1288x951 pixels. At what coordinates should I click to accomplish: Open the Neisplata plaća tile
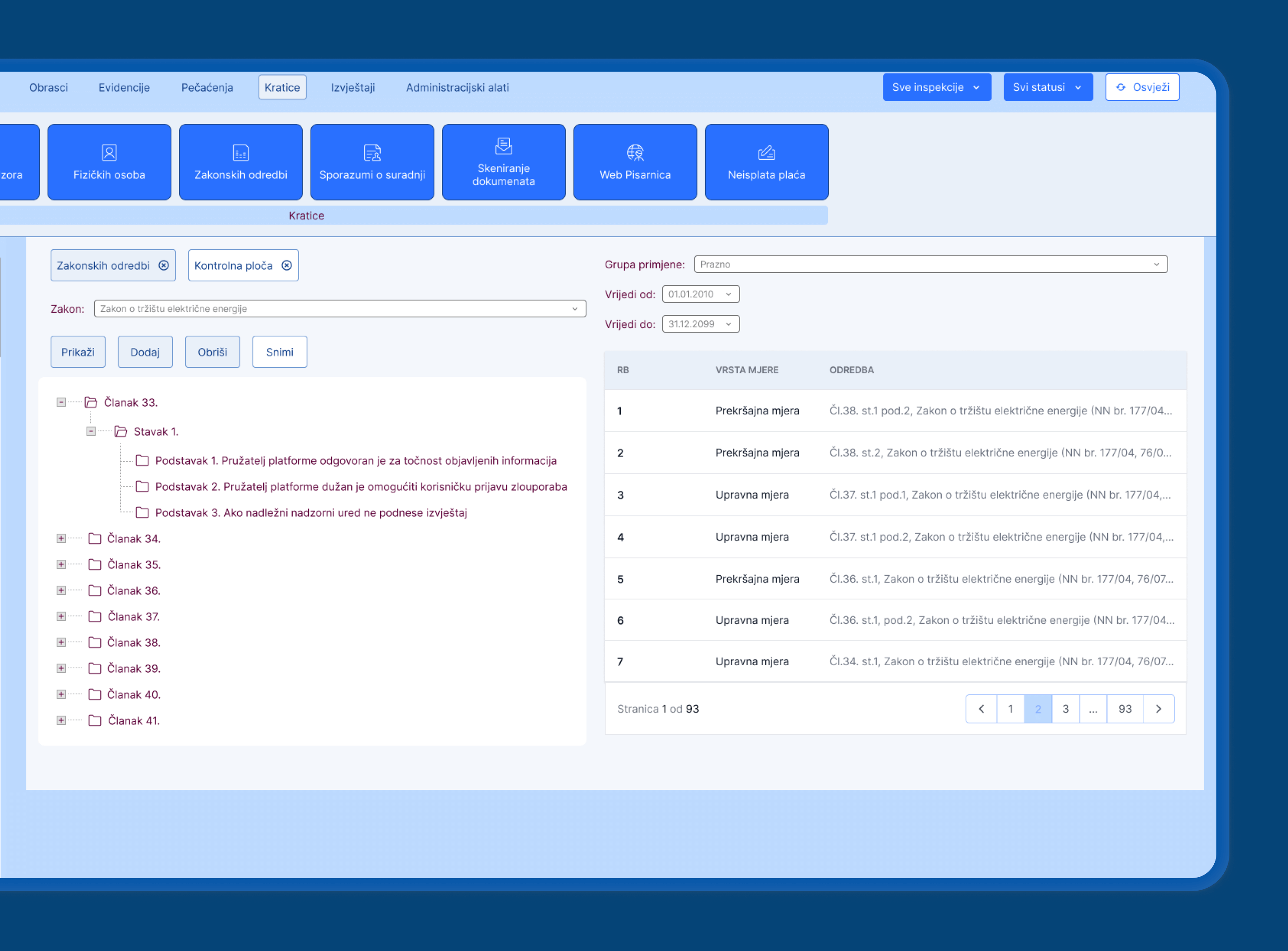(766, 162)
